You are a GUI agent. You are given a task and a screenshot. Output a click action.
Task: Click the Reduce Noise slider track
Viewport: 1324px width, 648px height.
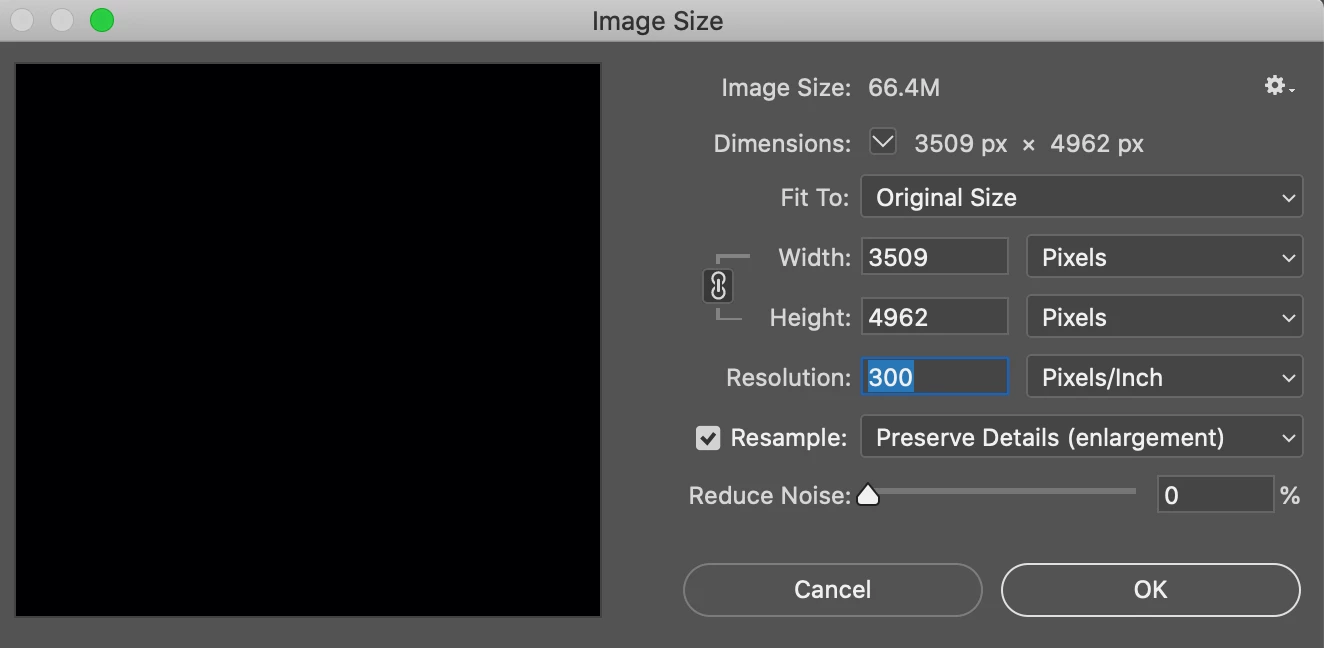pos(998,491)
